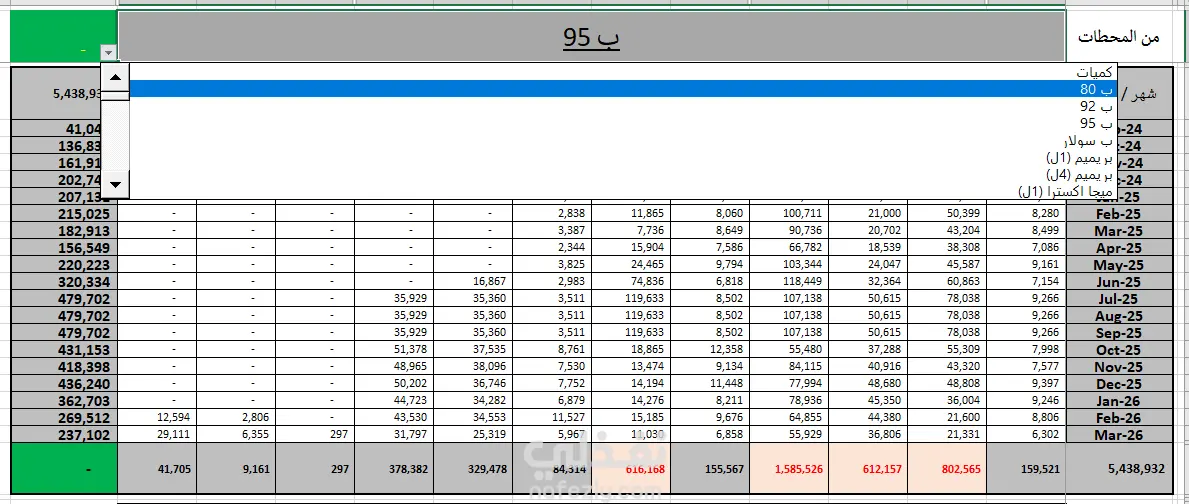Screen dimensions: 1189x504
Task: Click the row total 269,512 cell
Action: [x=64, y=418]
